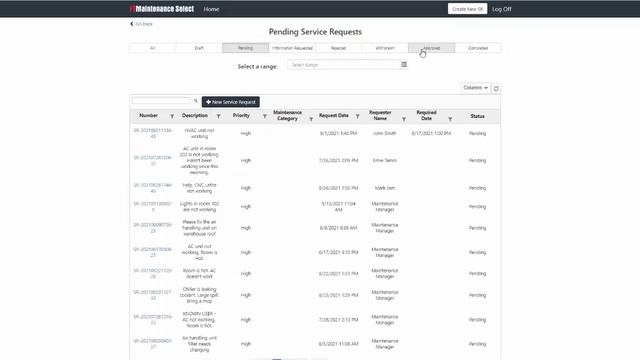The width and height of the screenshot is (640, 360).
Task: Open SR number for CNC Lathe request
Action: [153, 188]
